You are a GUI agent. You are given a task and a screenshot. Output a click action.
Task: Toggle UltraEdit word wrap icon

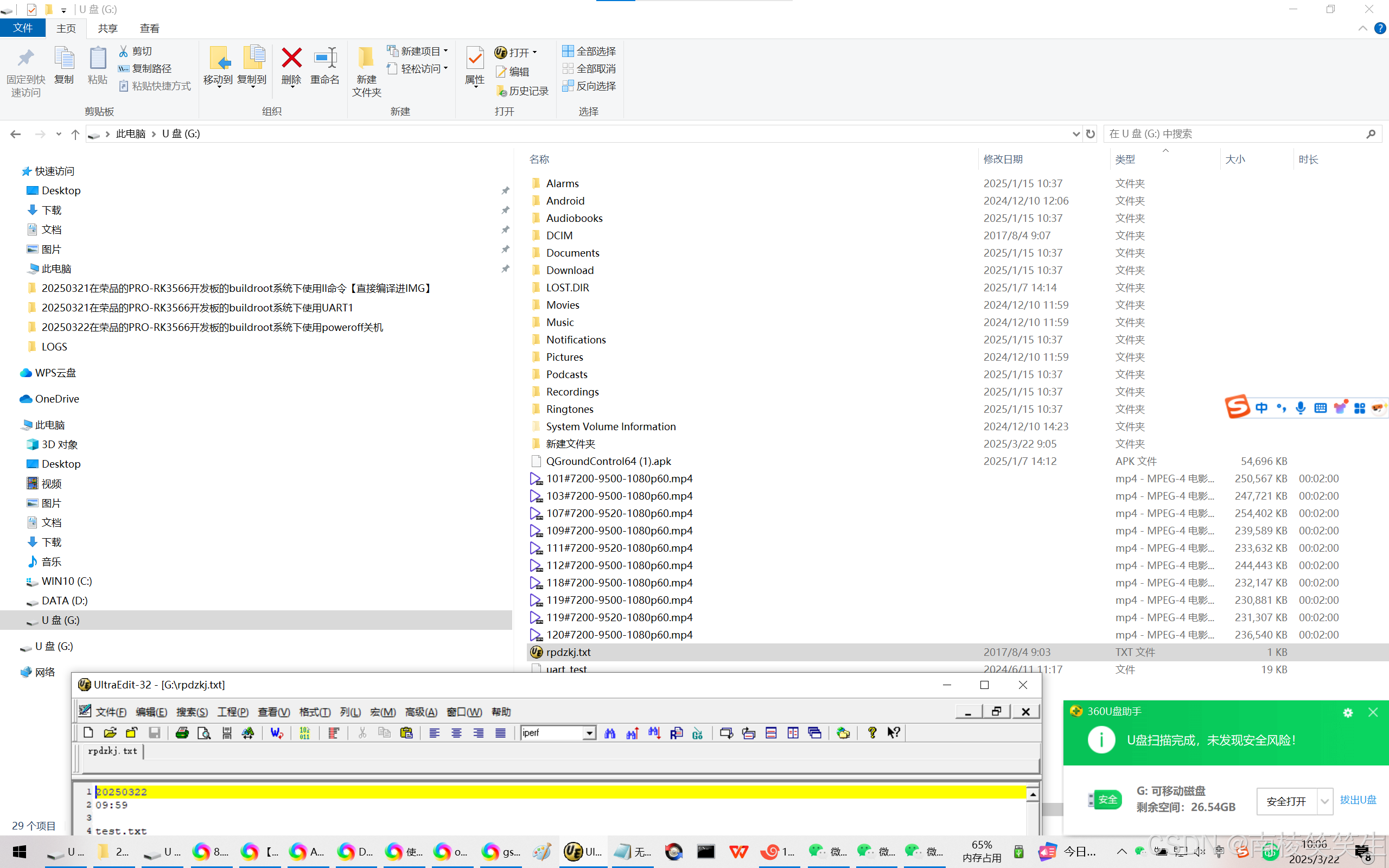pos(277,732)
